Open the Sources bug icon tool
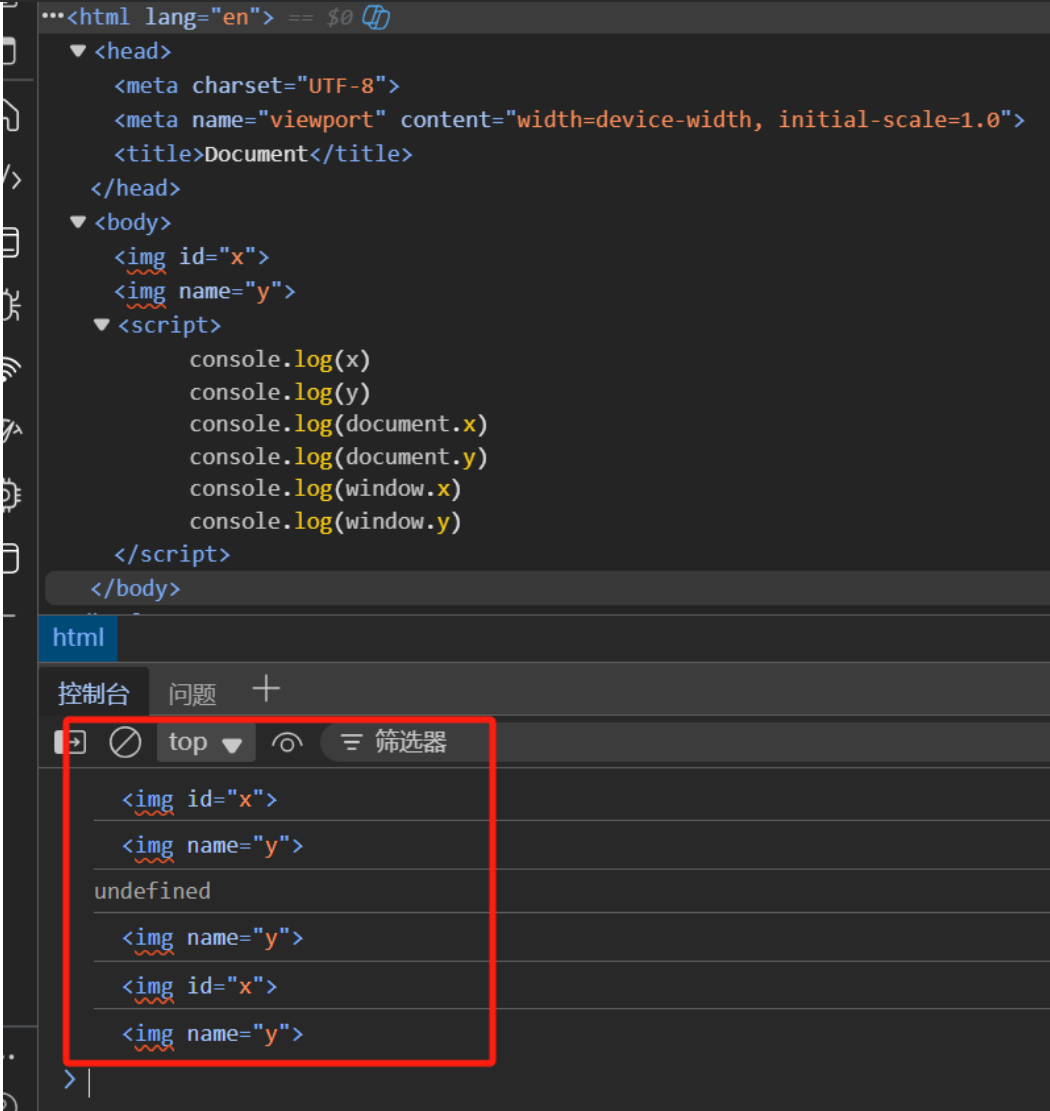 point(10,305)
